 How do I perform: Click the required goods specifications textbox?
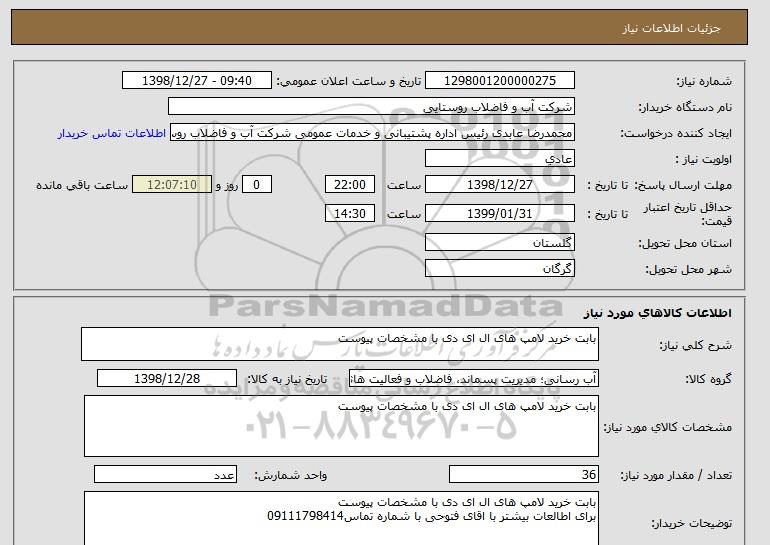click(341, 426)
